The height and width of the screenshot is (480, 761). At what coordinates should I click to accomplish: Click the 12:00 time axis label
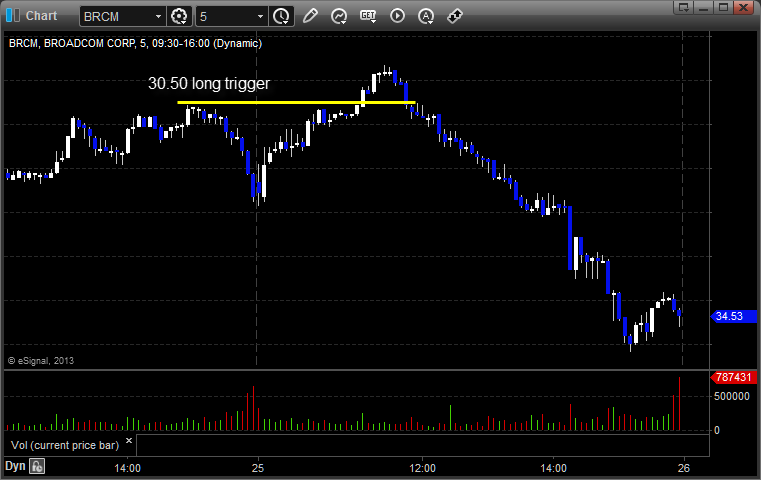(422, 468)
